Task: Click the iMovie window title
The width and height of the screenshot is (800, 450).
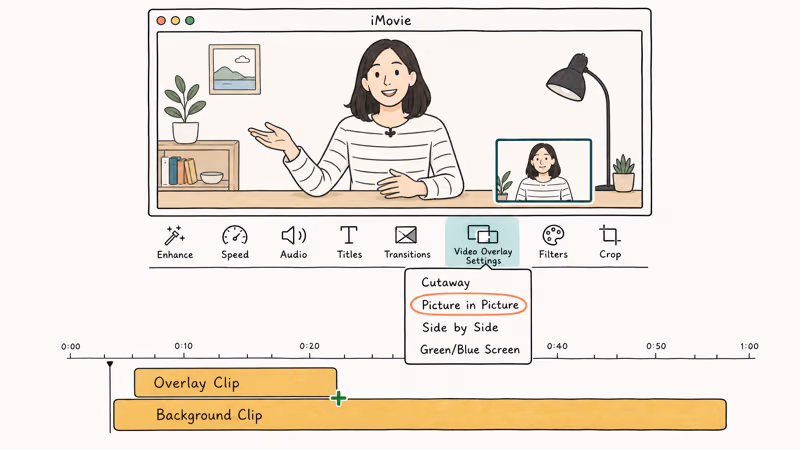Action: [391, 20]
